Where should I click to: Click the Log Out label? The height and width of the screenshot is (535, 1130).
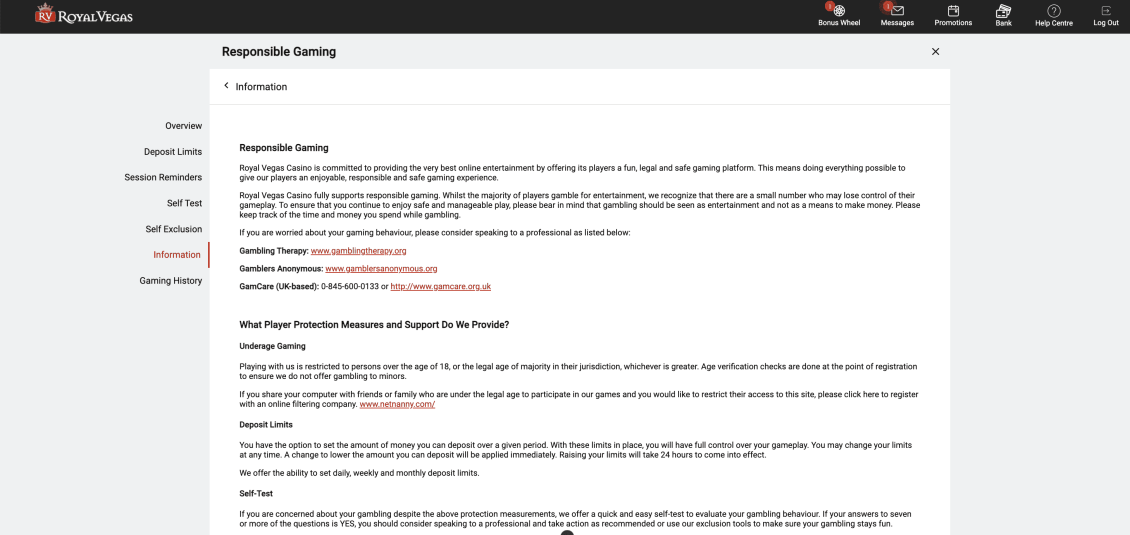point(1105,23)
